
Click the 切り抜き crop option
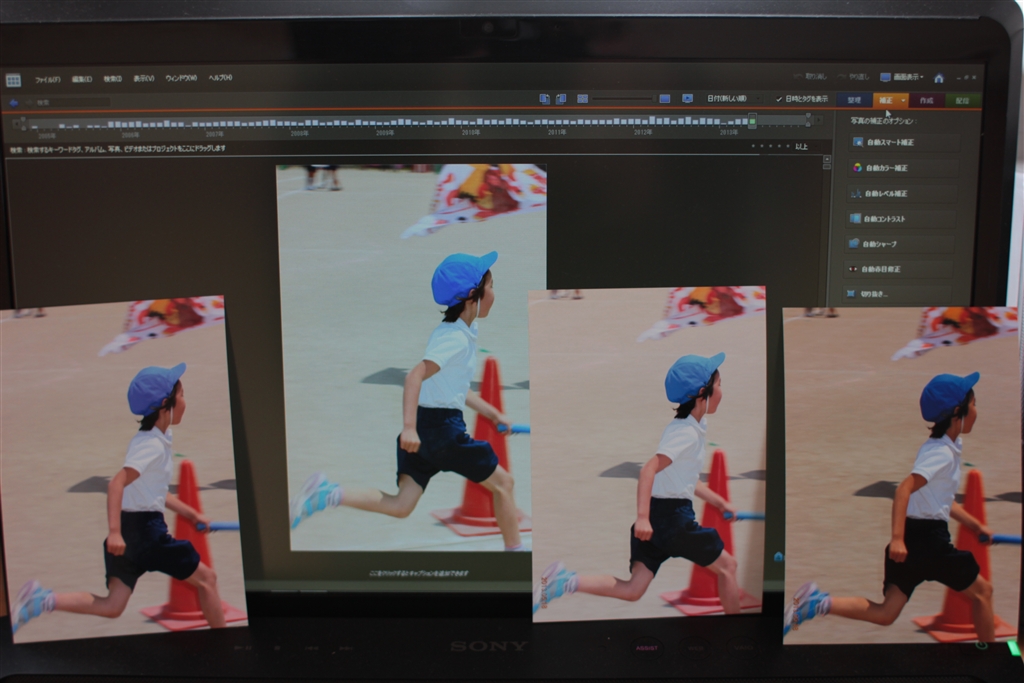pos(895,294)
